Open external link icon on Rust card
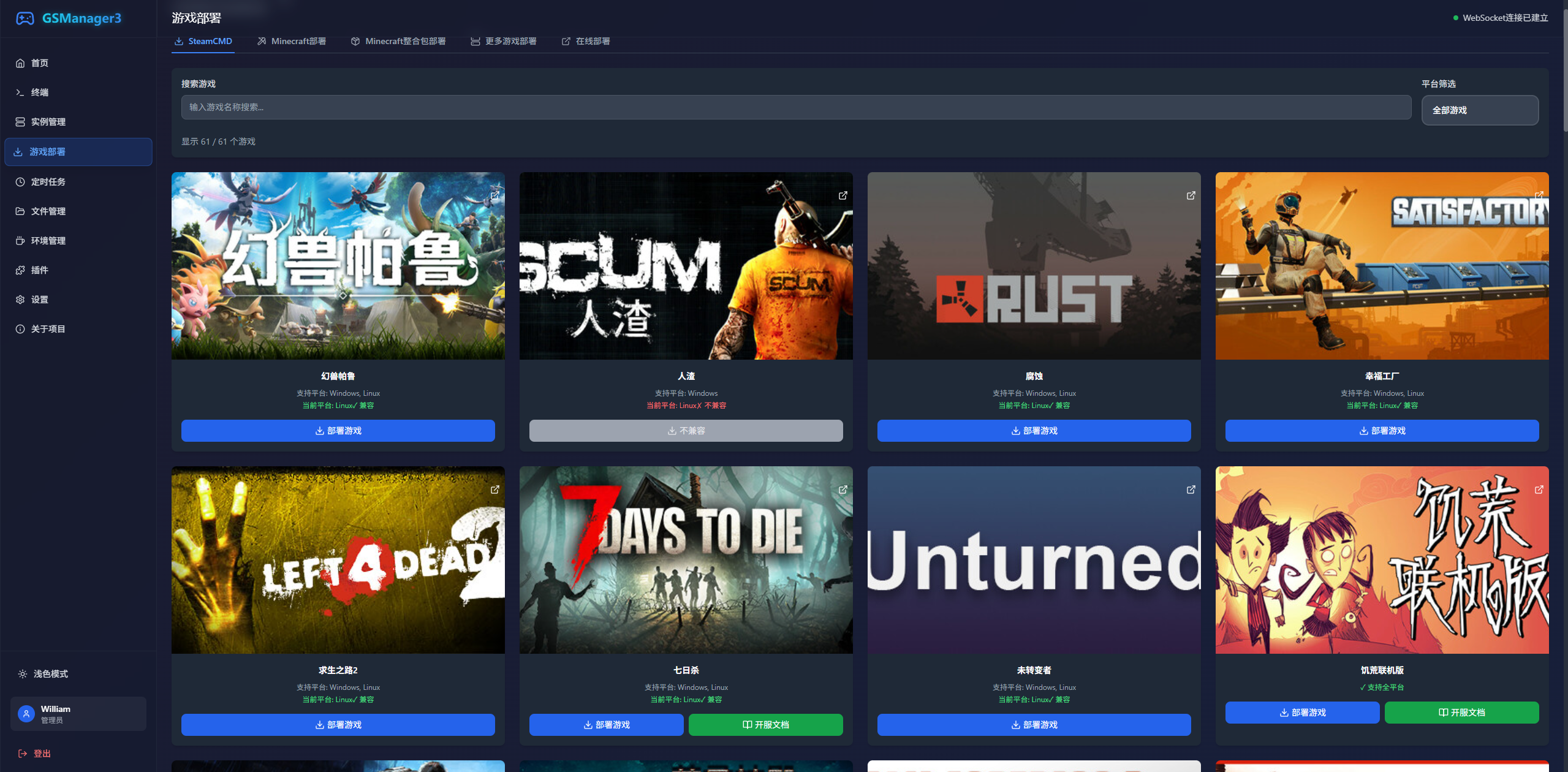The width and height of the screenshot is (1568, 772). point(1191,195)
